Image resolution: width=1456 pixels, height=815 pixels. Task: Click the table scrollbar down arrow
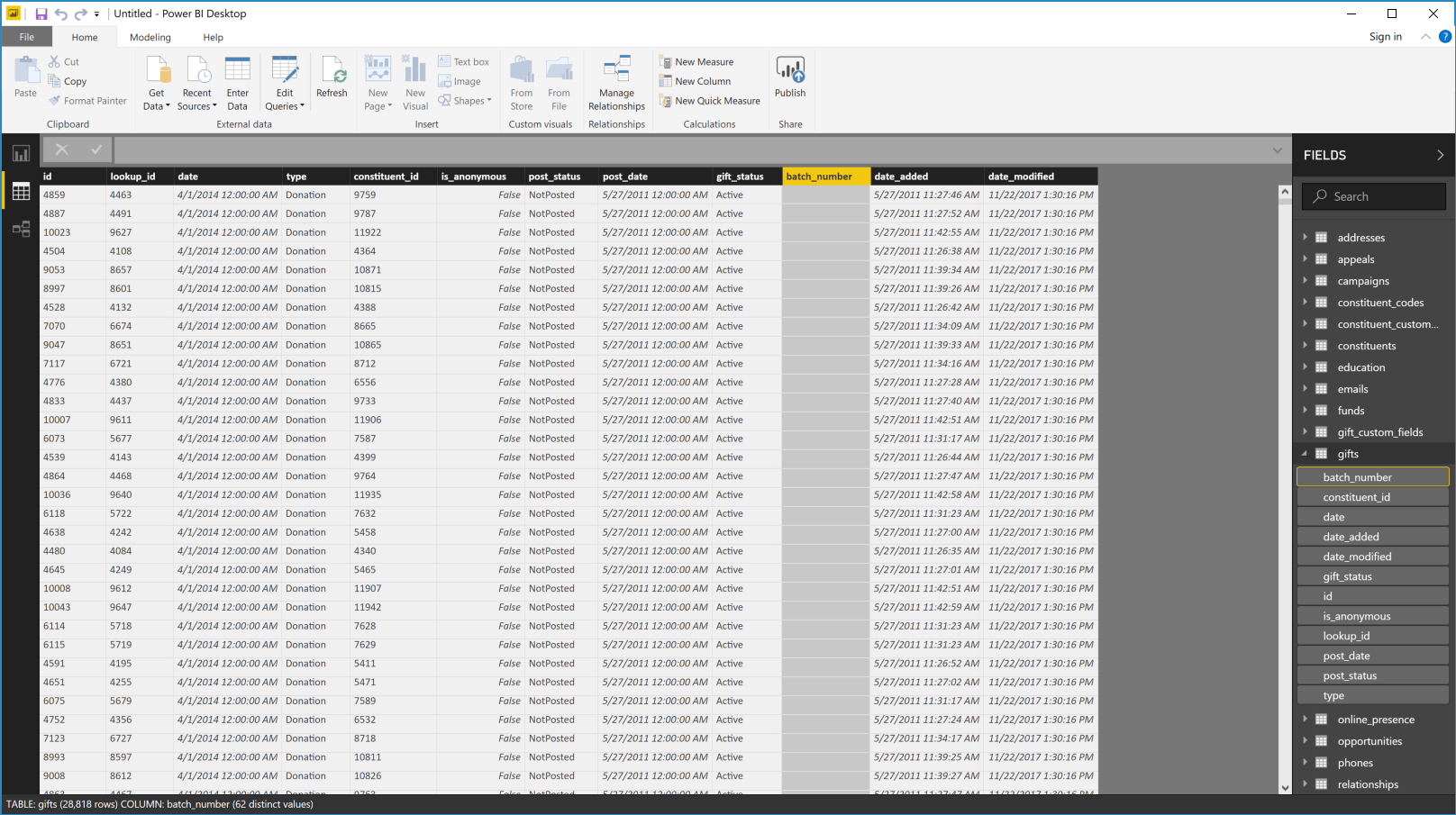[1285, 787]
